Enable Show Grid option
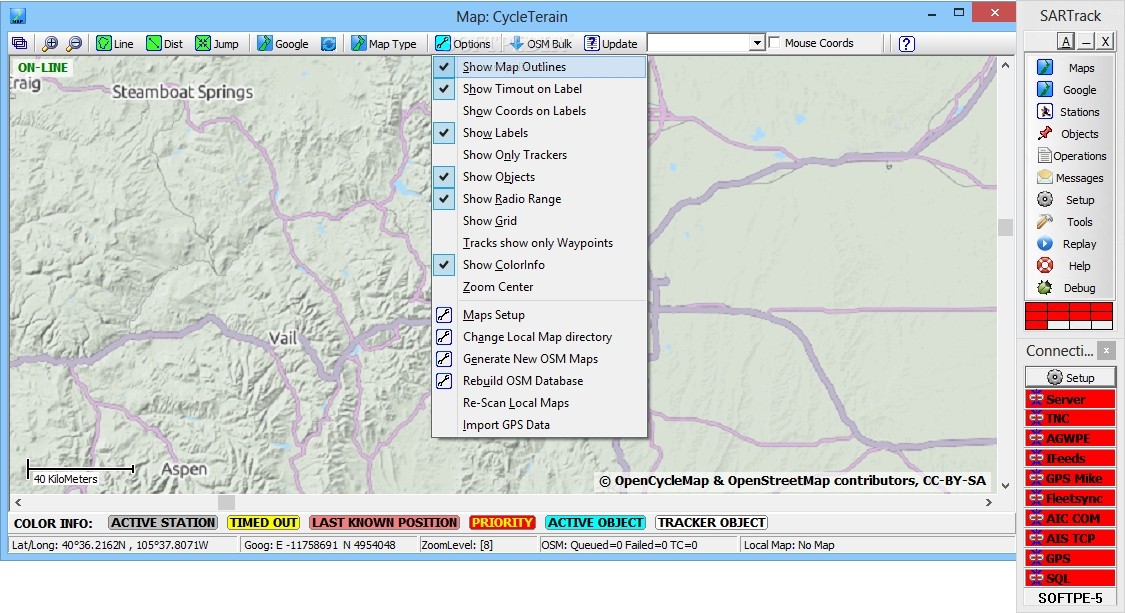Viewport: 1125px width, 613px height. point(539,221)
